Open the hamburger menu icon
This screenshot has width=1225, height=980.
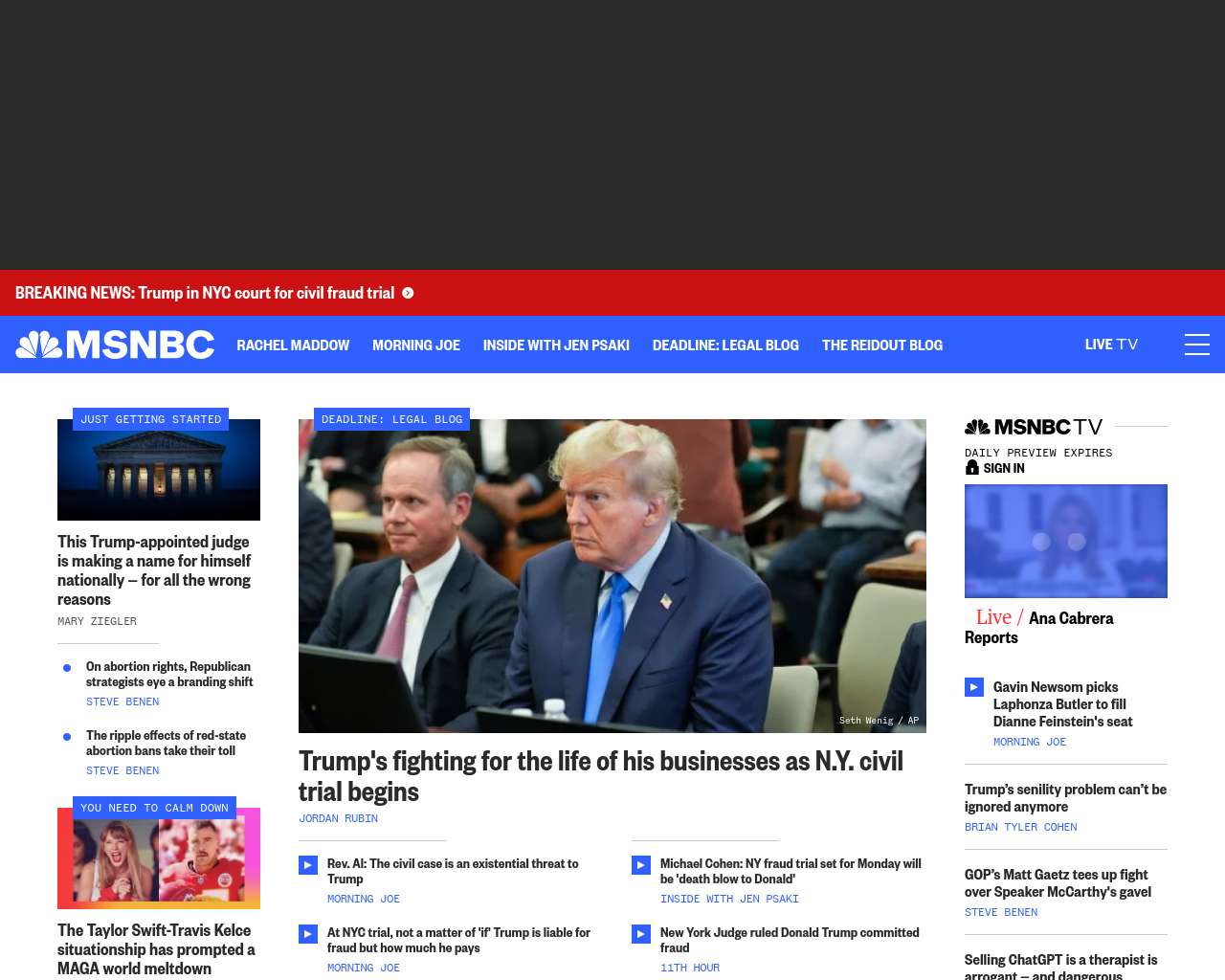click(x=1197, y=345)
